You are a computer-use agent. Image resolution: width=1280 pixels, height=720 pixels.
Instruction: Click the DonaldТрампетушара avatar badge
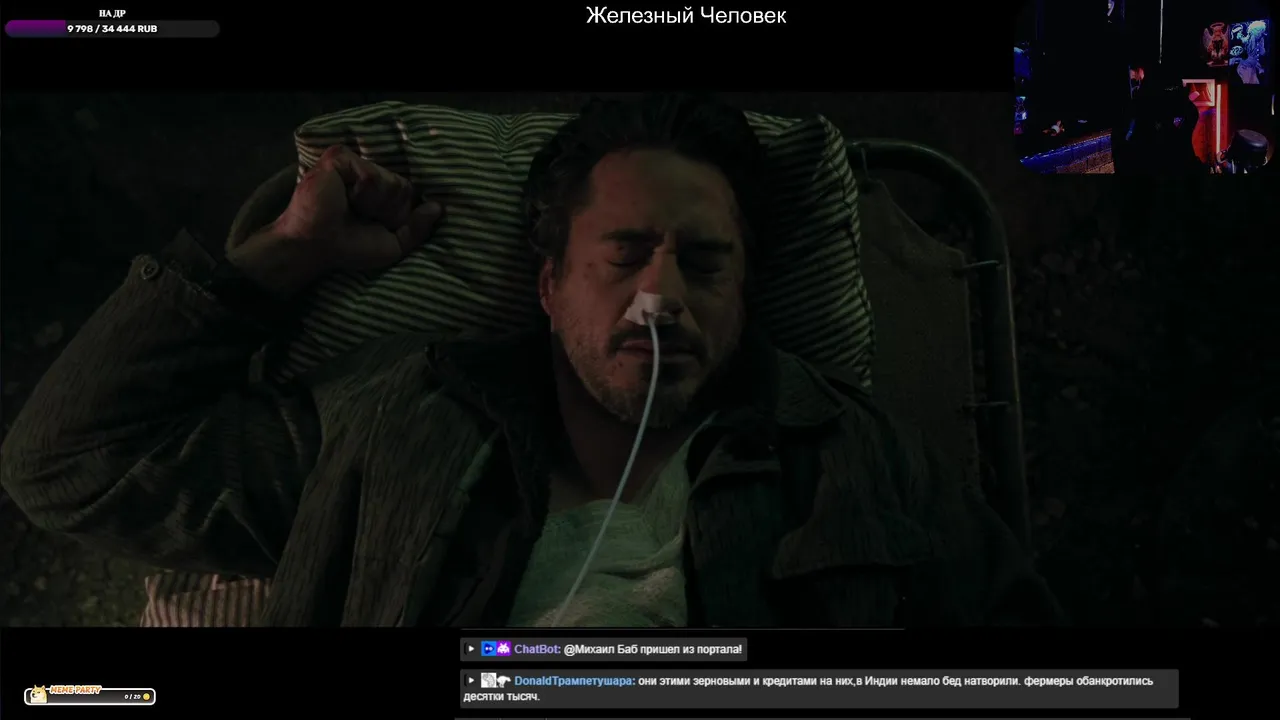coord(488,681)
